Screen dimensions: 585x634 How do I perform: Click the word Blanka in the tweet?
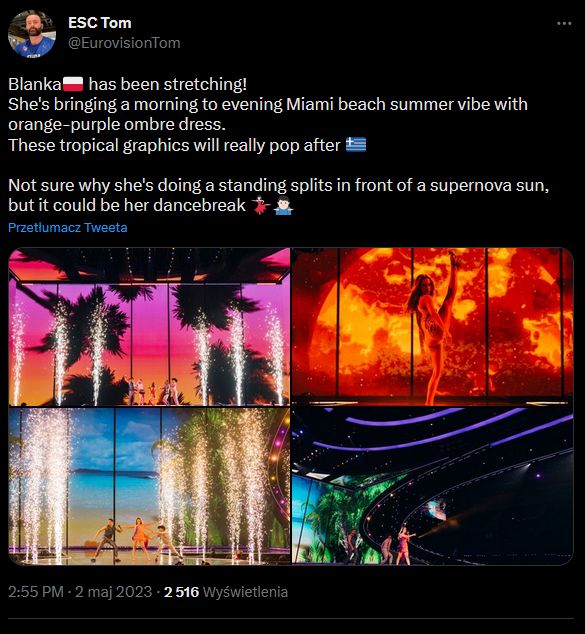[35, 84]
